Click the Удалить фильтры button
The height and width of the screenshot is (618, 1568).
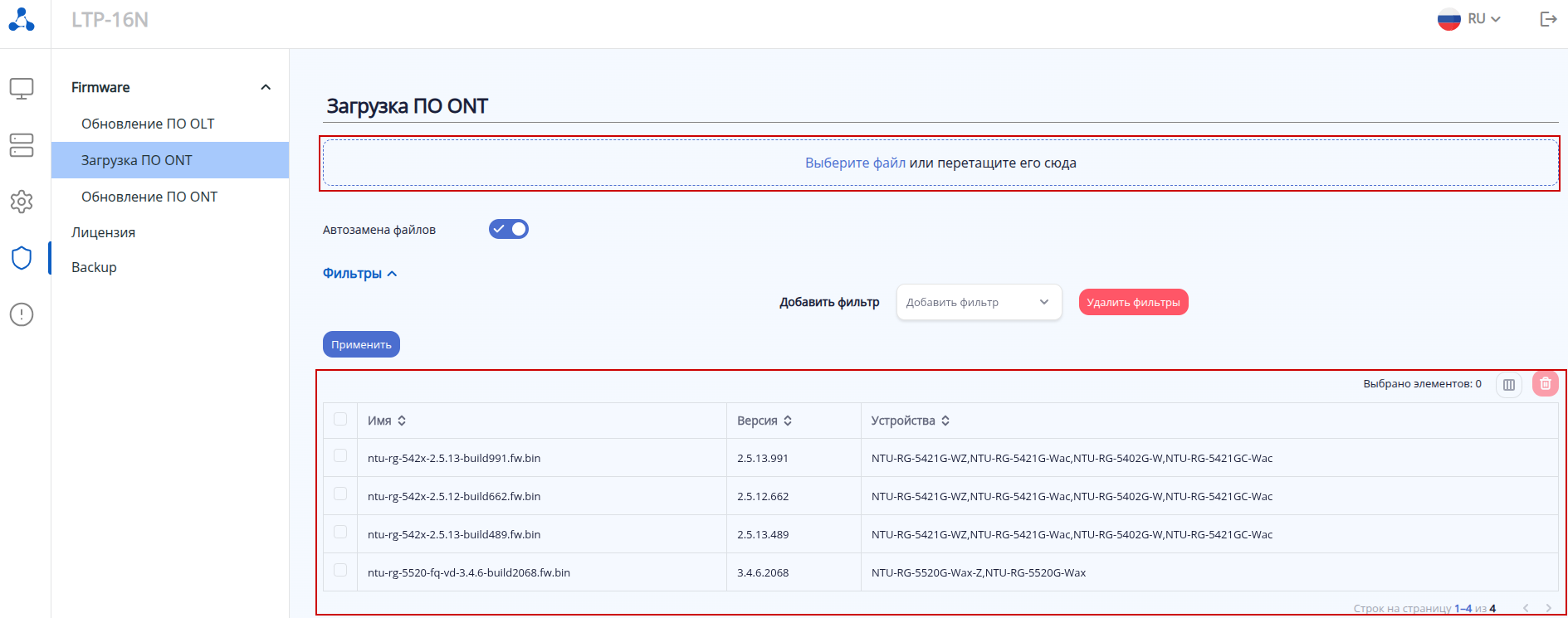pyautogui.click(x=1133, y=302)
